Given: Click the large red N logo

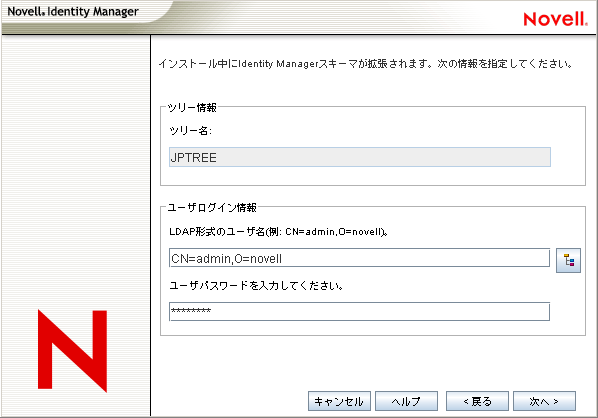Looking at the screenshot, I should (72, 351).
